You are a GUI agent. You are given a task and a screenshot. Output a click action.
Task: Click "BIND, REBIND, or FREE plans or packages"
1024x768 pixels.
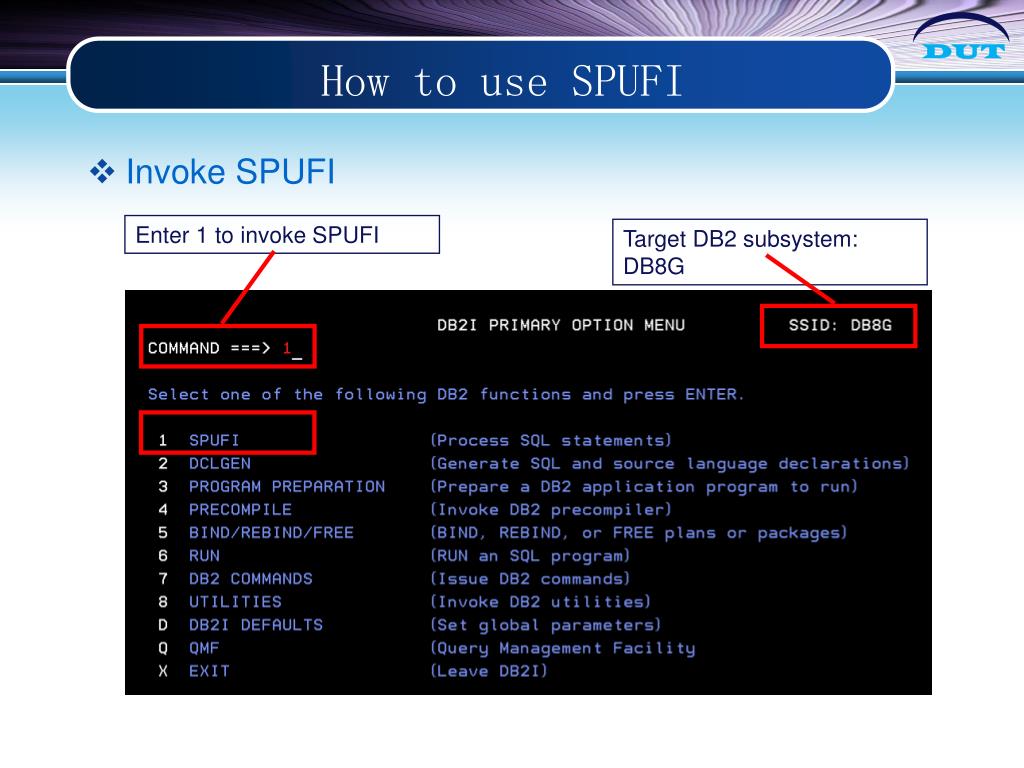[638, 533]
